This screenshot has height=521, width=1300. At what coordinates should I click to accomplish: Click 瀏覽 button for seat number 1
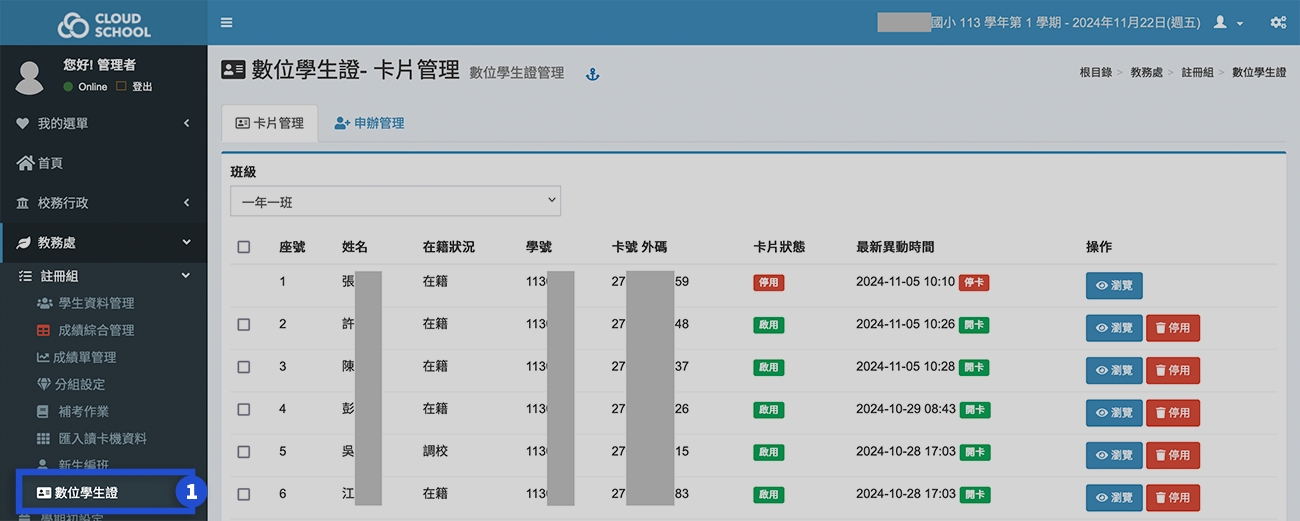tap(1113, 286)
